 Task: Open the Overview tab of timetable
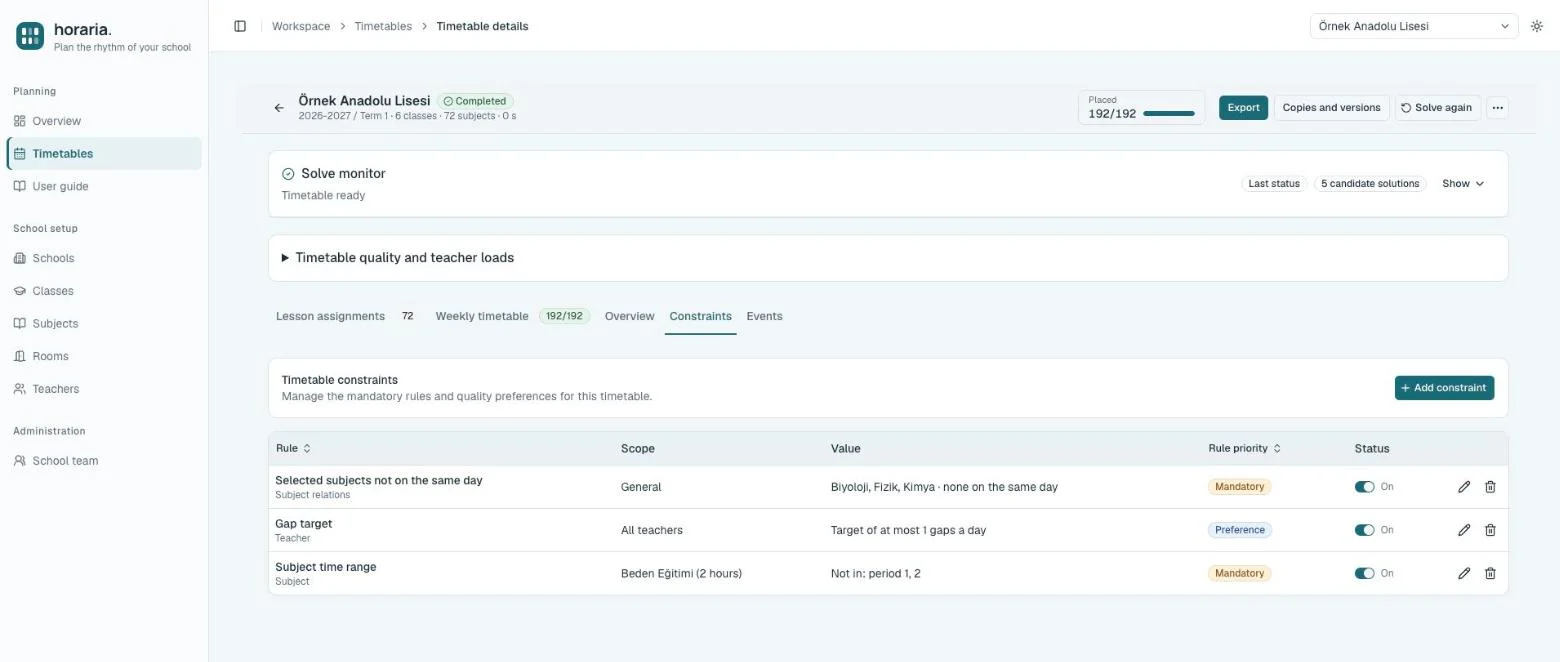click(629, 316)
